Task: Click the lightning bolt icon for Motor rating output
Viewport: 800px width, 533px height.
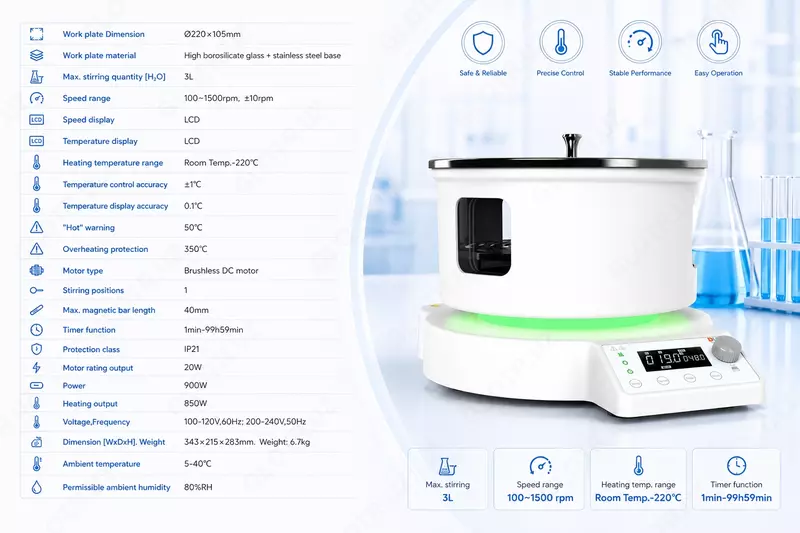Action: [36, 368]
